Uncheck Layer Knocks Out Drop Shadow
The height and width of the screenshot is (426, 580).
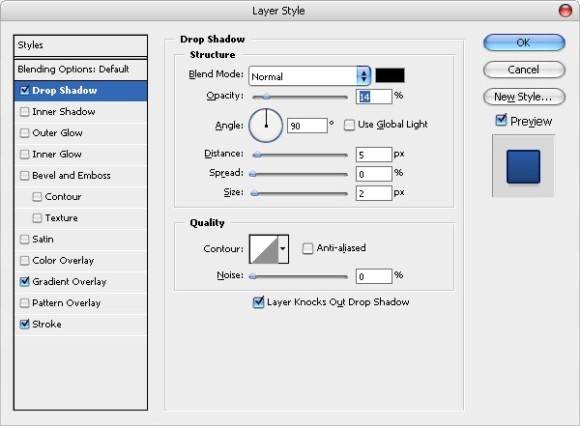[258, 302]
